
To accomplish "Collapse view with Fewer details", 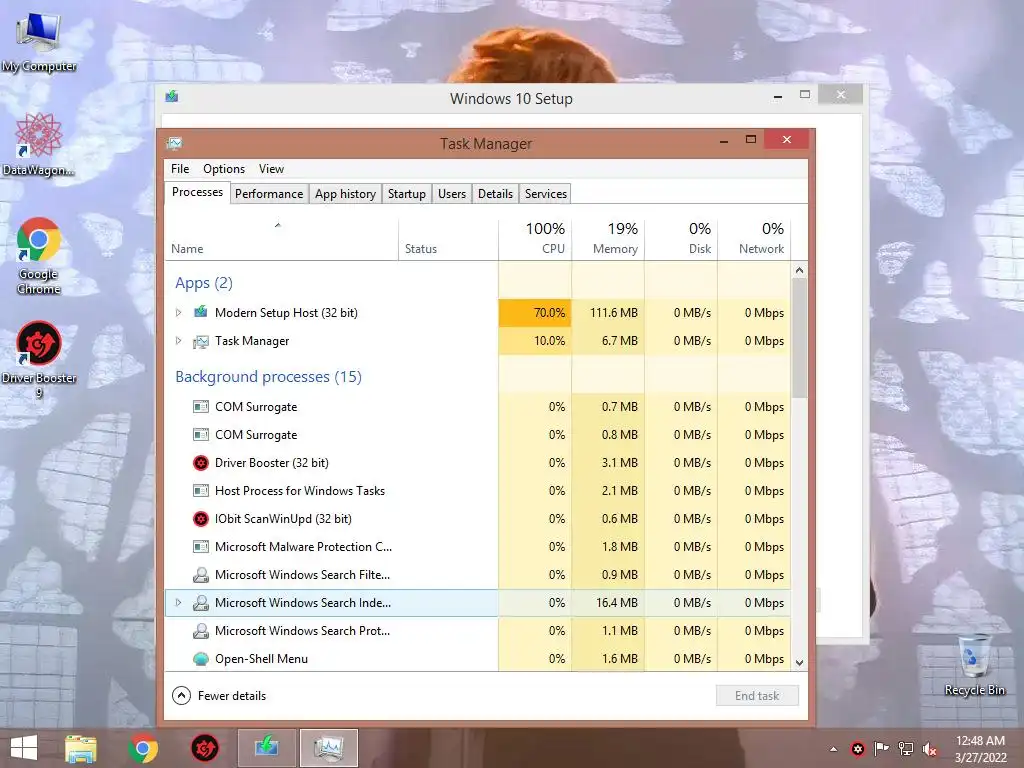I will pos(219,696).
